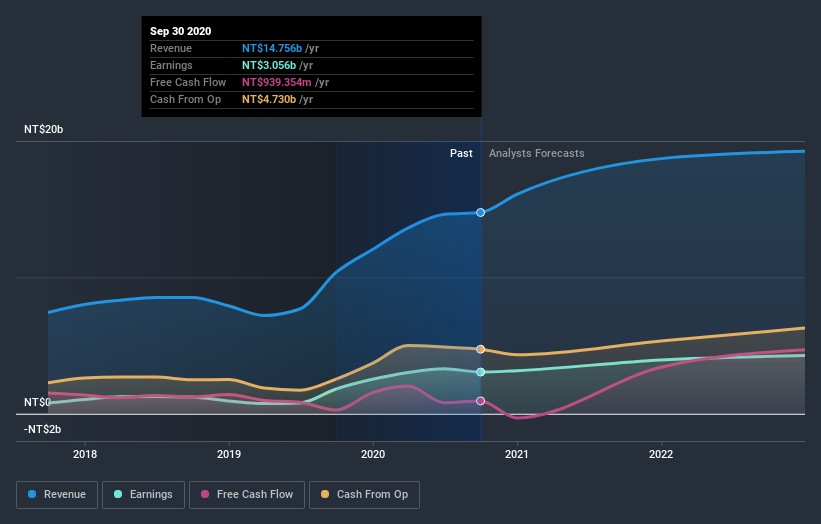The image size is (821, 524).
Task: Toggle the Revenue legend button
Action: pyautogui.click(x=57, y=495)
